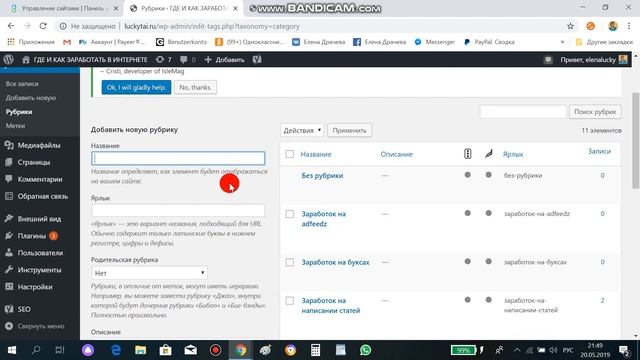
Task: Open Calculator from the taskbar
Action: [x=315, y=350]
